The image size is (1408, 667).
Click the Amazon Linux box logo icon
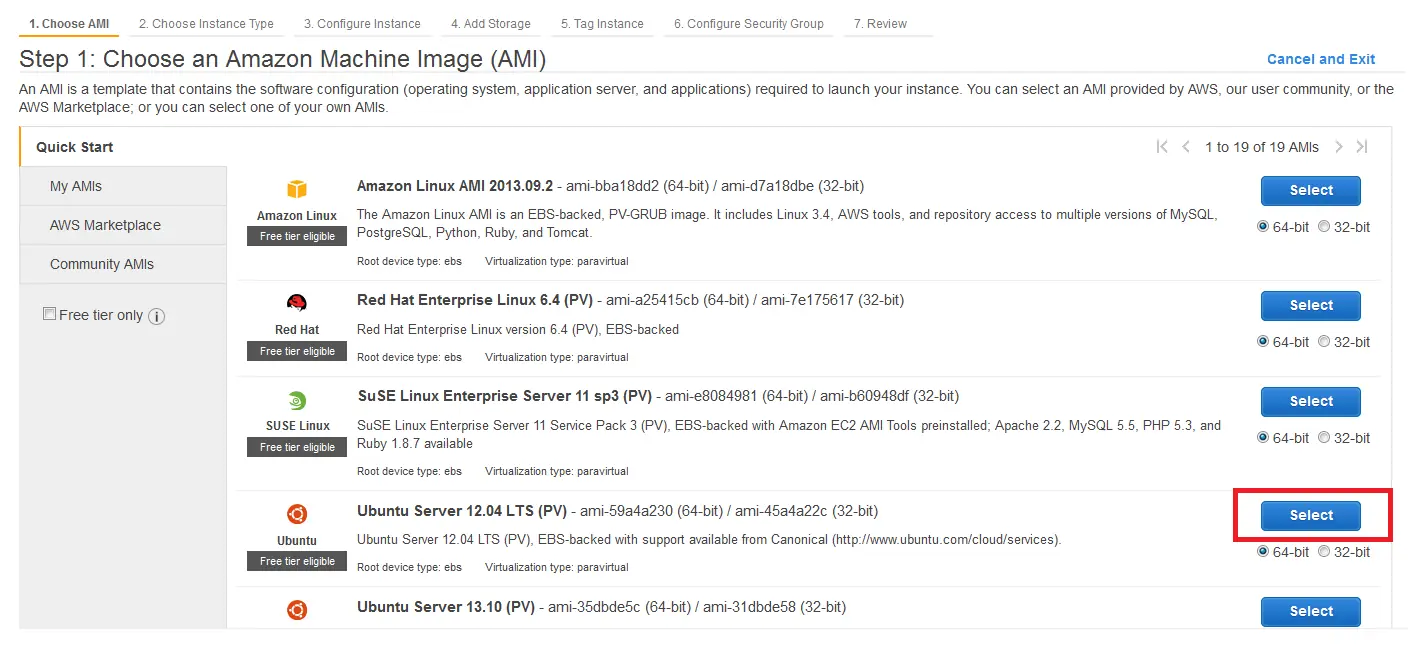(297, 189)
